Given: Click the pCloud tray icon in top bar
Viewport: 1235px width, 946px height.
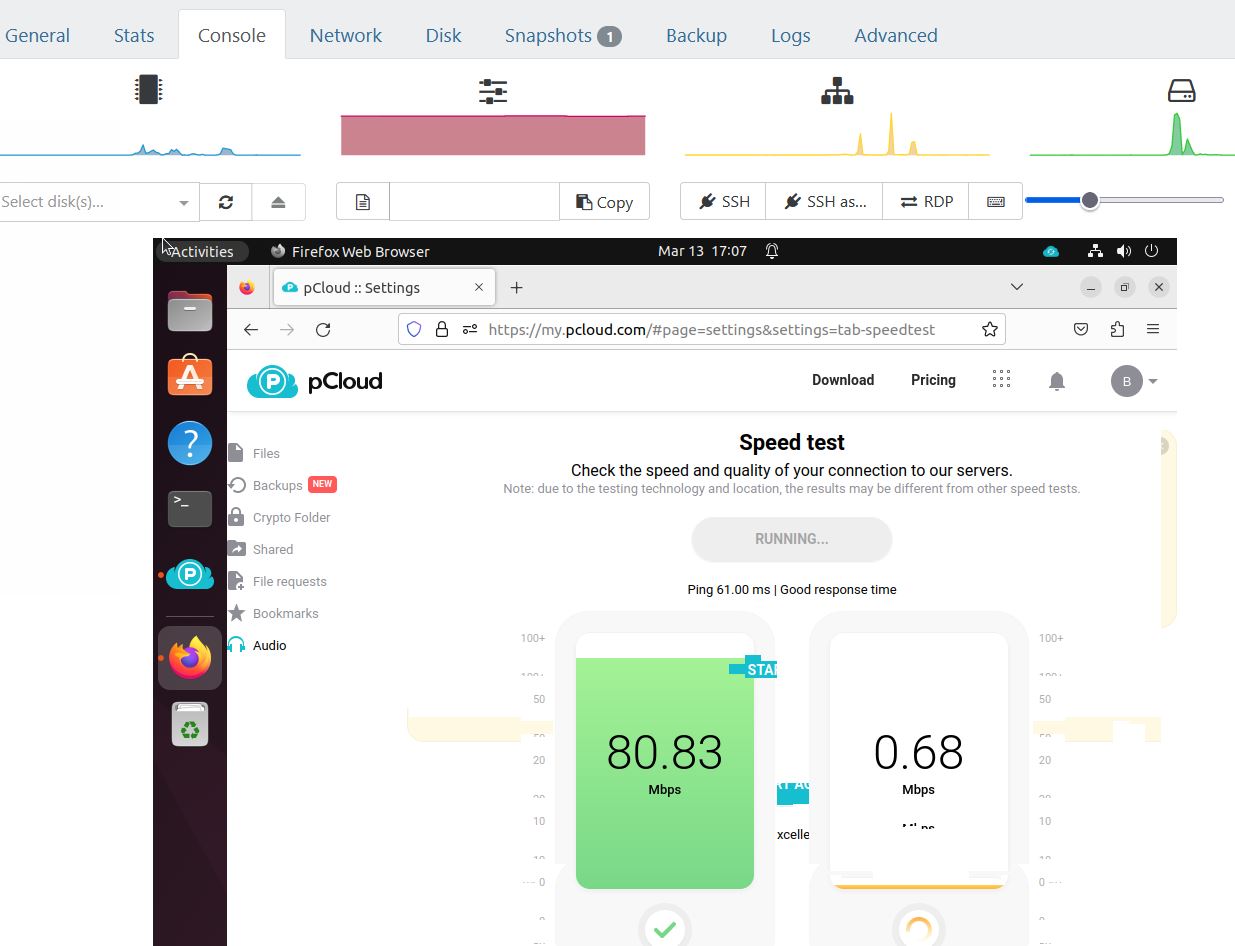Looking at the screenshot, I should point(1050,251).
